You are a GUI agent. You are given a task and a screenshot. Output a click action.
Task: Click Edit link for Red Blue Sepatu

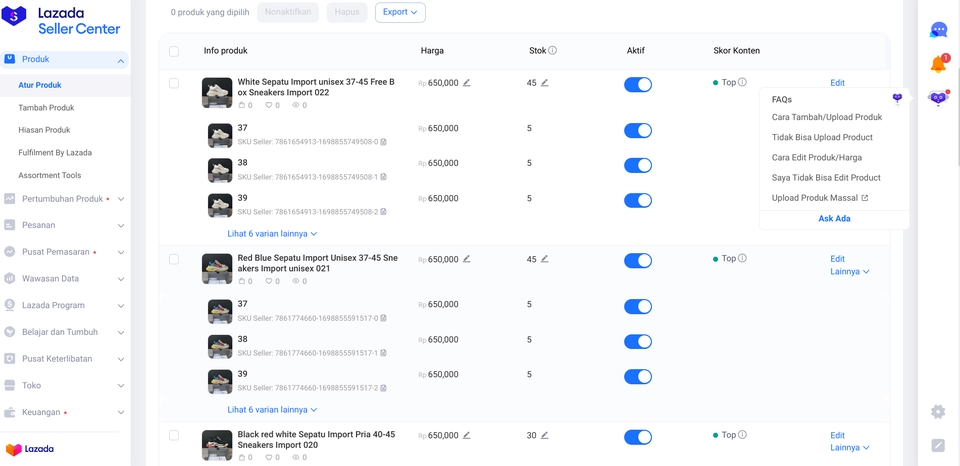[x=838, y=258]
